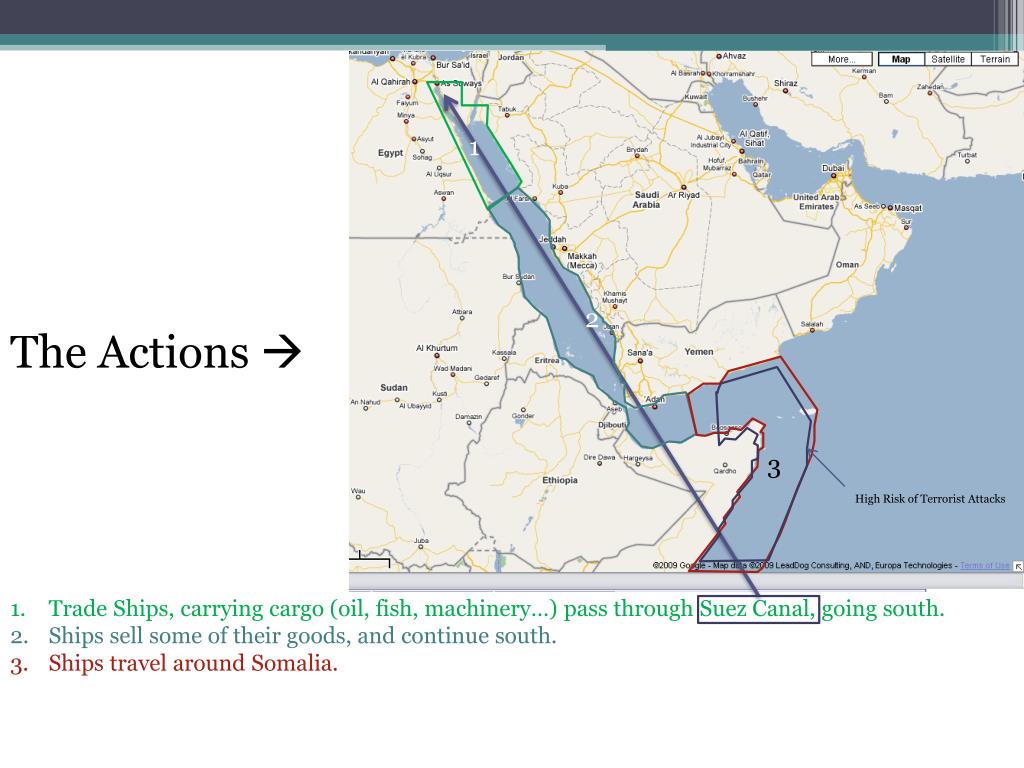Click the "Suez Canal," words in step one

pos(758,609)
